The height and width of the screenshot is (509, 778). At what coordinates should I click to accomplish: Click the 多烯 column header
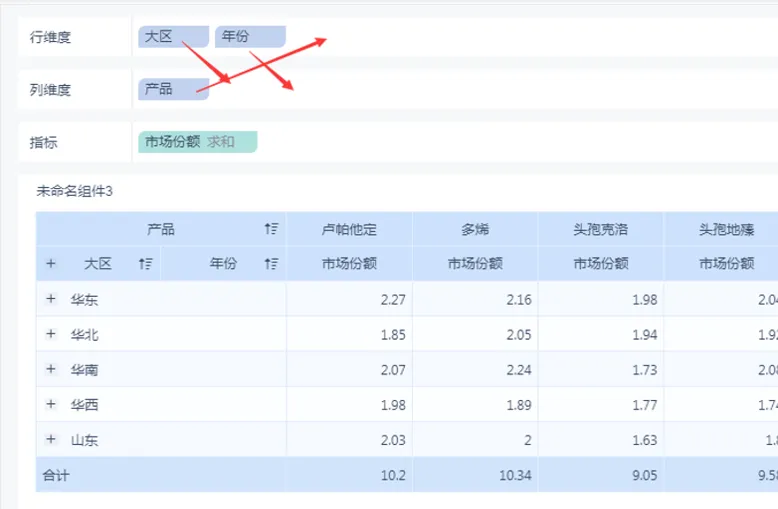pyautogui.click(x=475, y=229)
